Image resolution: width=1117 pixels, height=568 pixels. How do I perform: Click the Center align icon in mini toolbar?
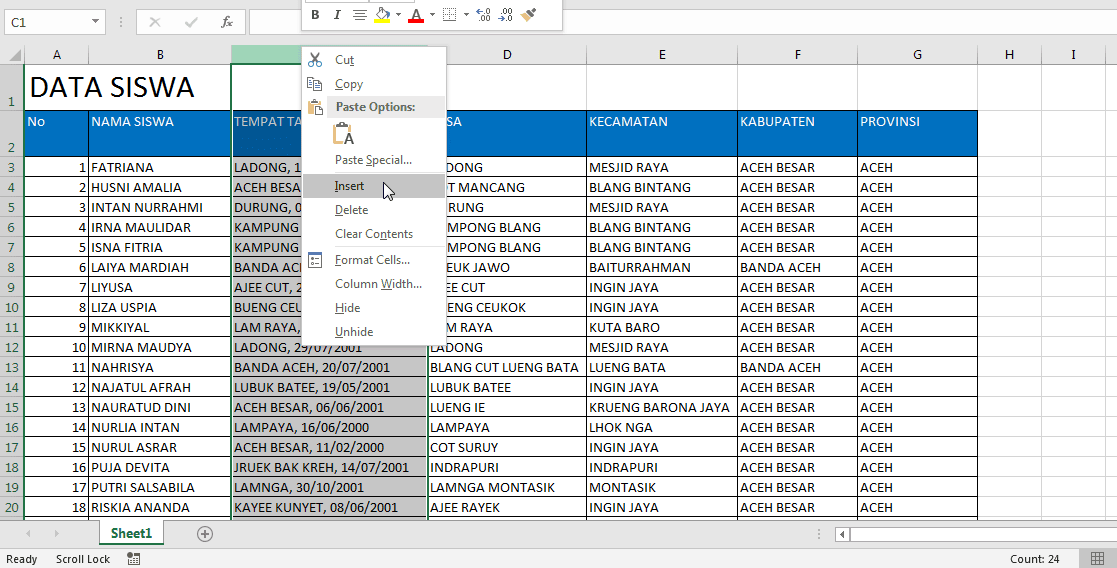click(360, 15)
